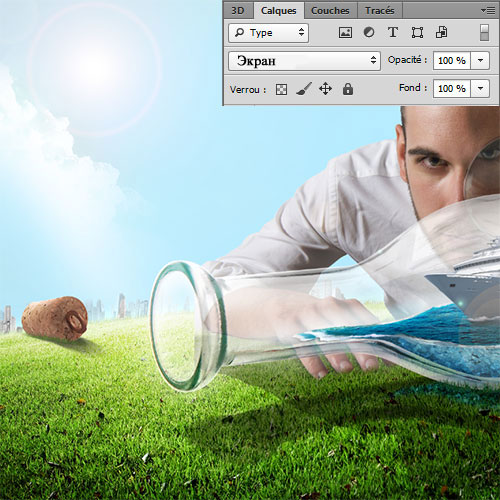Expand the Opacité slider arrow

[x=480, y=61]
